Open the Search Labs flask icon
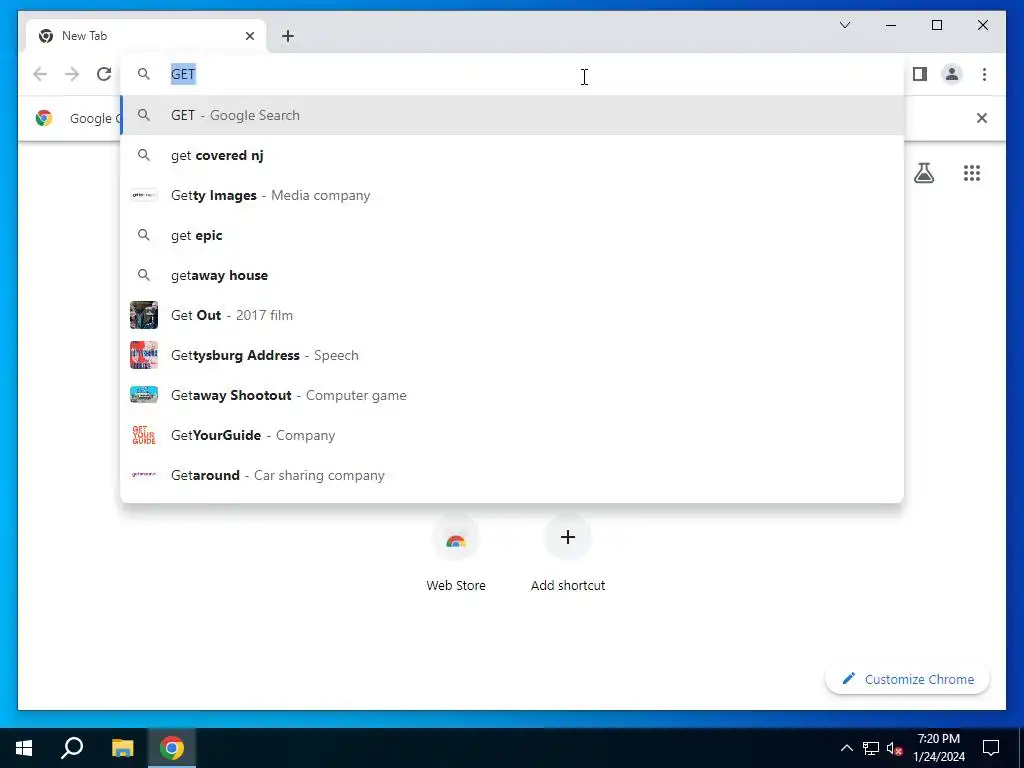The height and width of the screenshot is (768, 1024). point(923,173)
